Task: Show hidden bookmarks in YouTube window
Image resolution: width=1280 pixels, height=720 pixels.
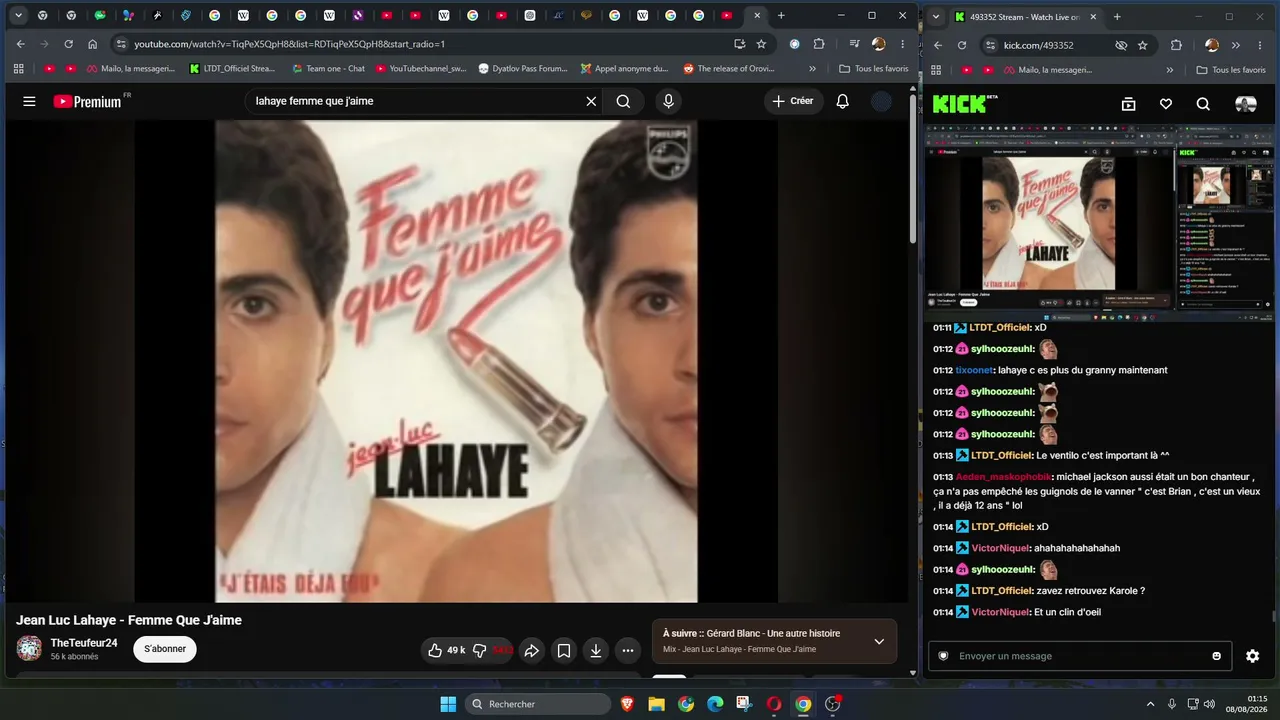Action: click(x=812, y=69)
